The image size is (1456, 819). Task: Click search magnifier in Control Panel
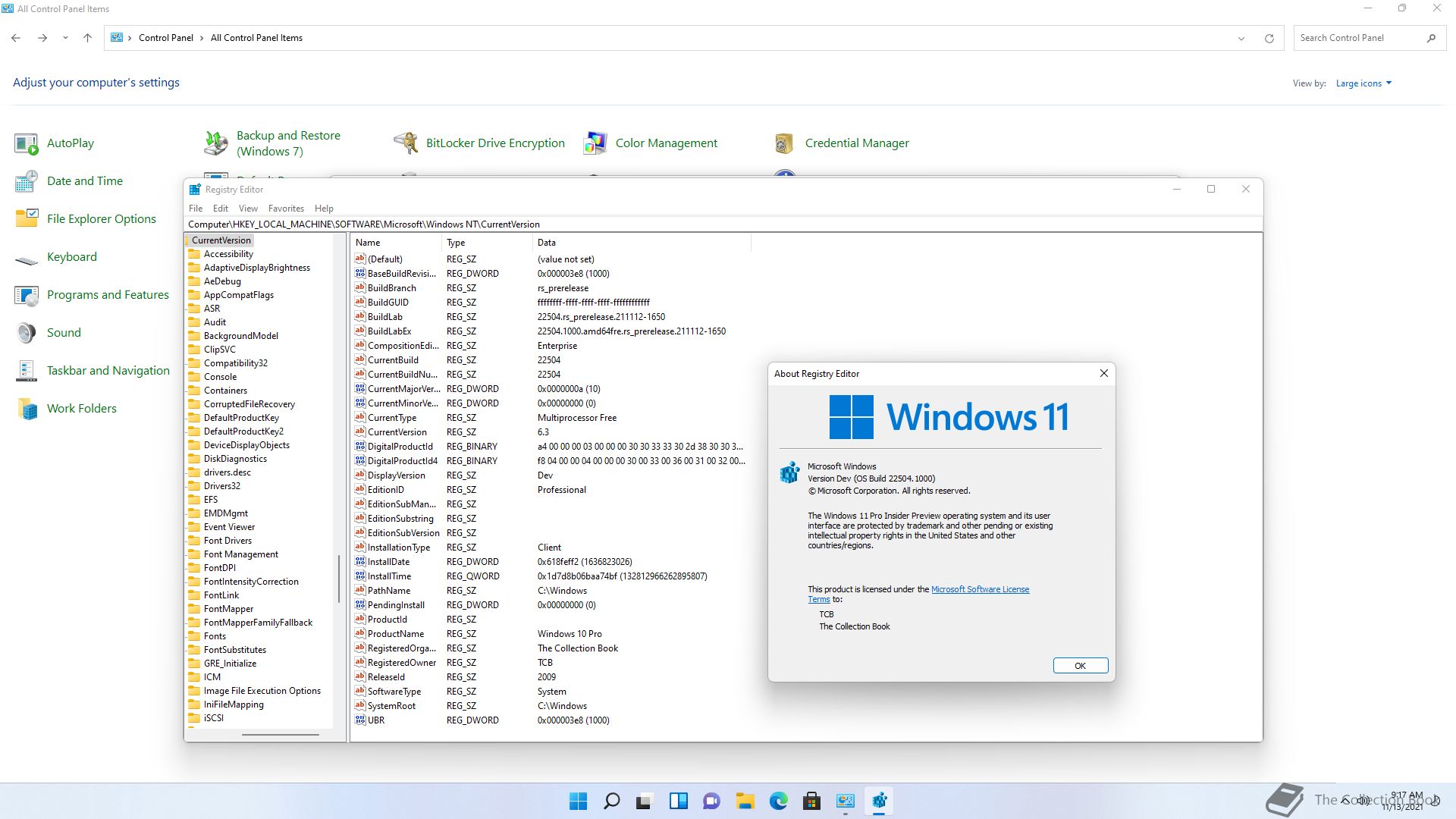tap(1431, 38)
